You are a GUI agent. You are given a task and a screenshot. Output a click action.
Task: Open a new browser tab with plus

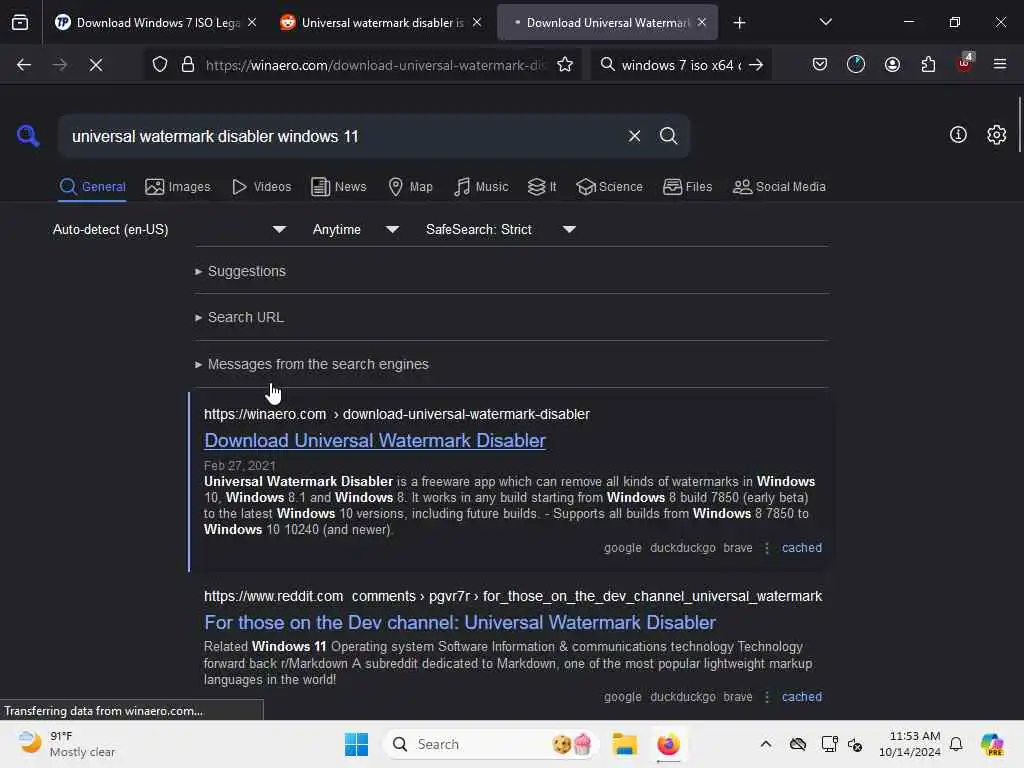click(x=739, y=23)
